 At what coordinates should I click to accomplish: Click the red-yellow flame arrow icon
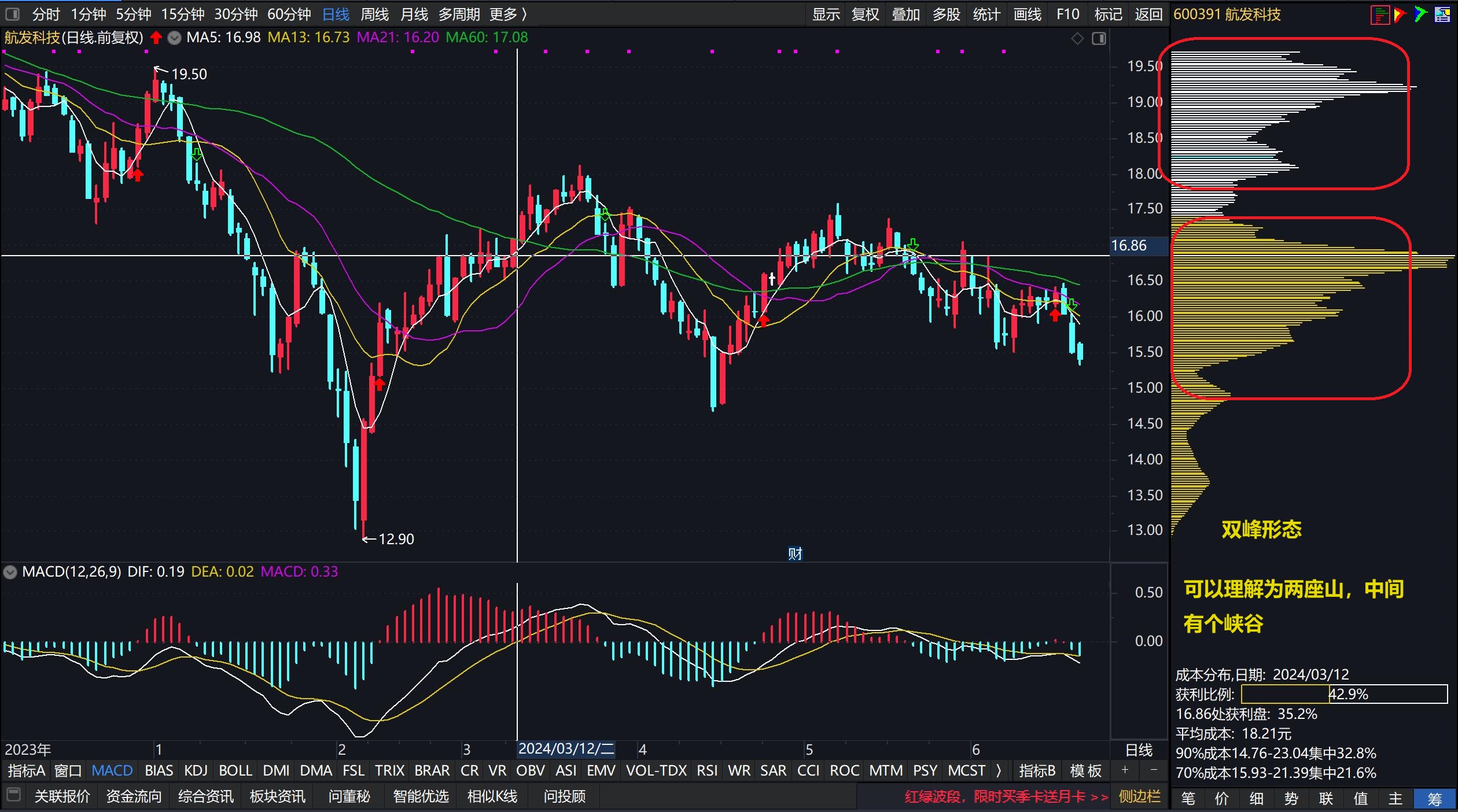pos(1400,15)
